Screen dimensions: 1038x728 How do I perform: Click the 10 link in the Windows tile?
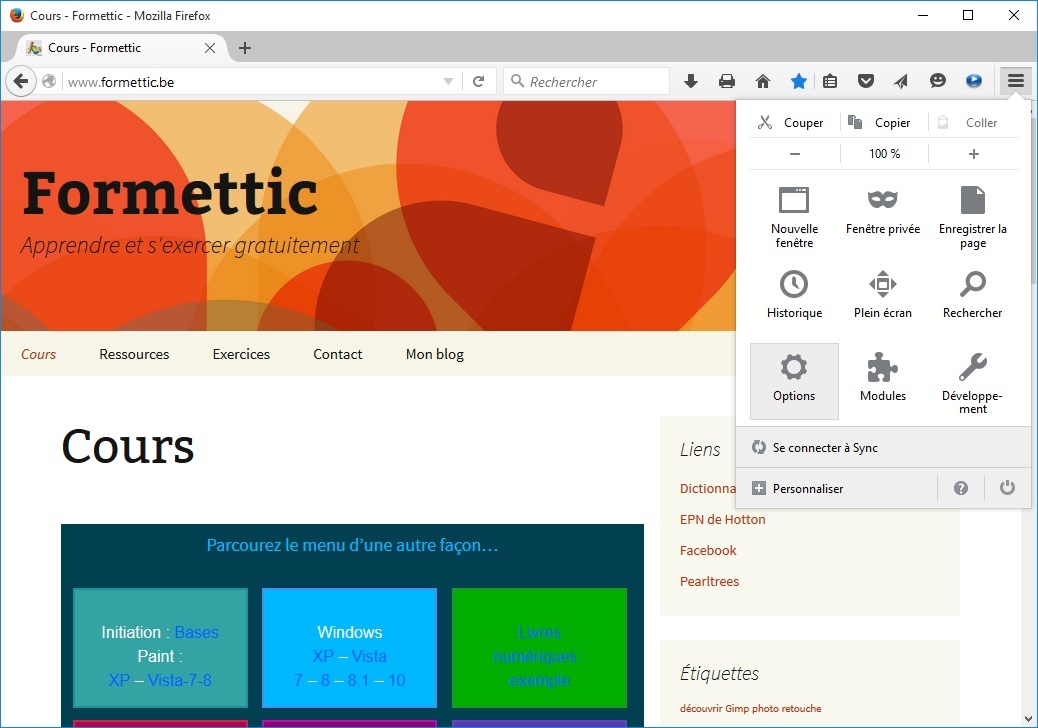397,680
